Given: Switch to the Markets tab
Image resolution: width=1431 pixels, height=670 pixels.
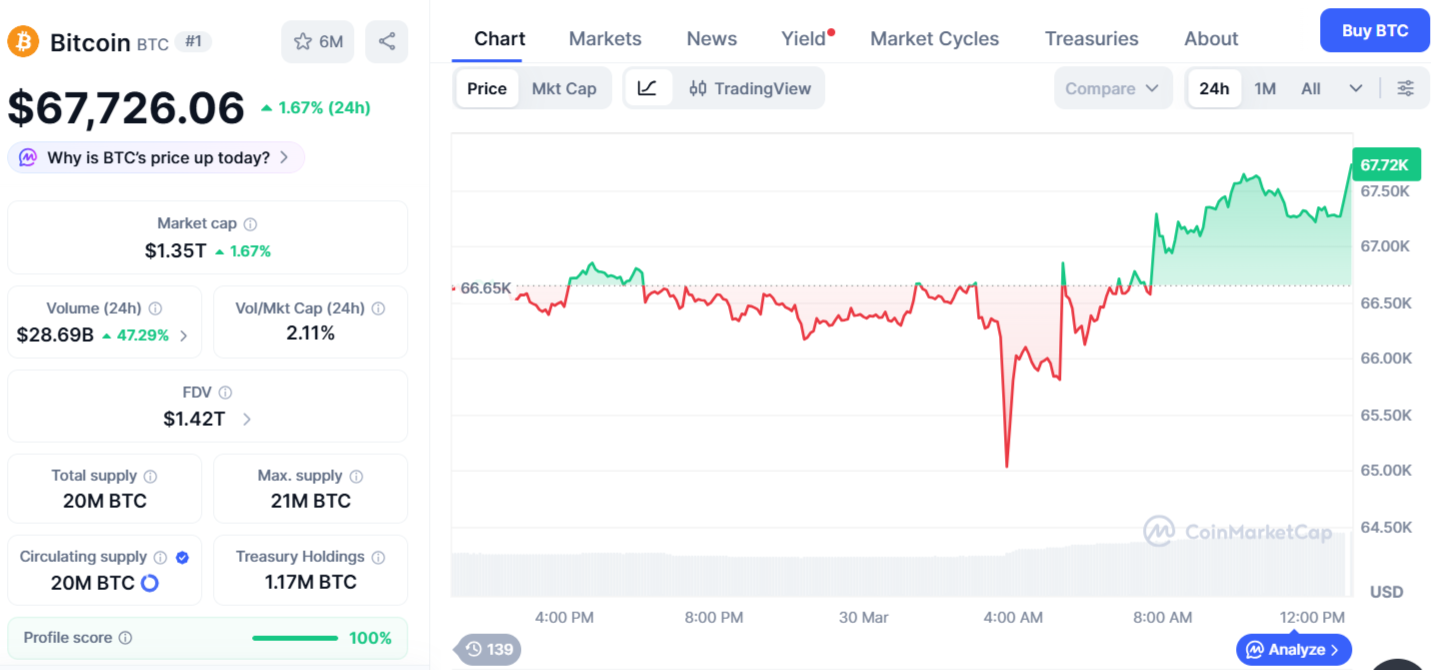Looking at the screenshot, I should 604,38.
